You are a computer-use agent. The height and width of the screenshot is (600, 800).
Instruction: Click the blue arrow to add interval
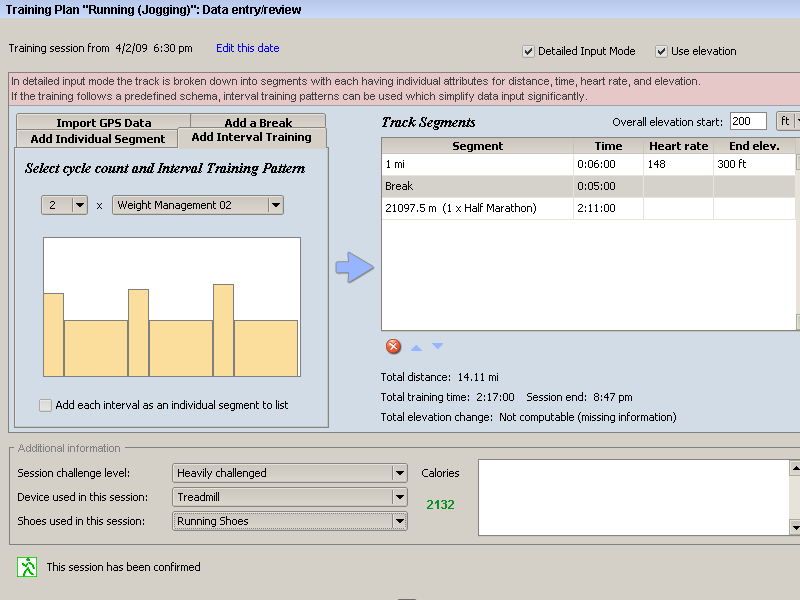354,267
